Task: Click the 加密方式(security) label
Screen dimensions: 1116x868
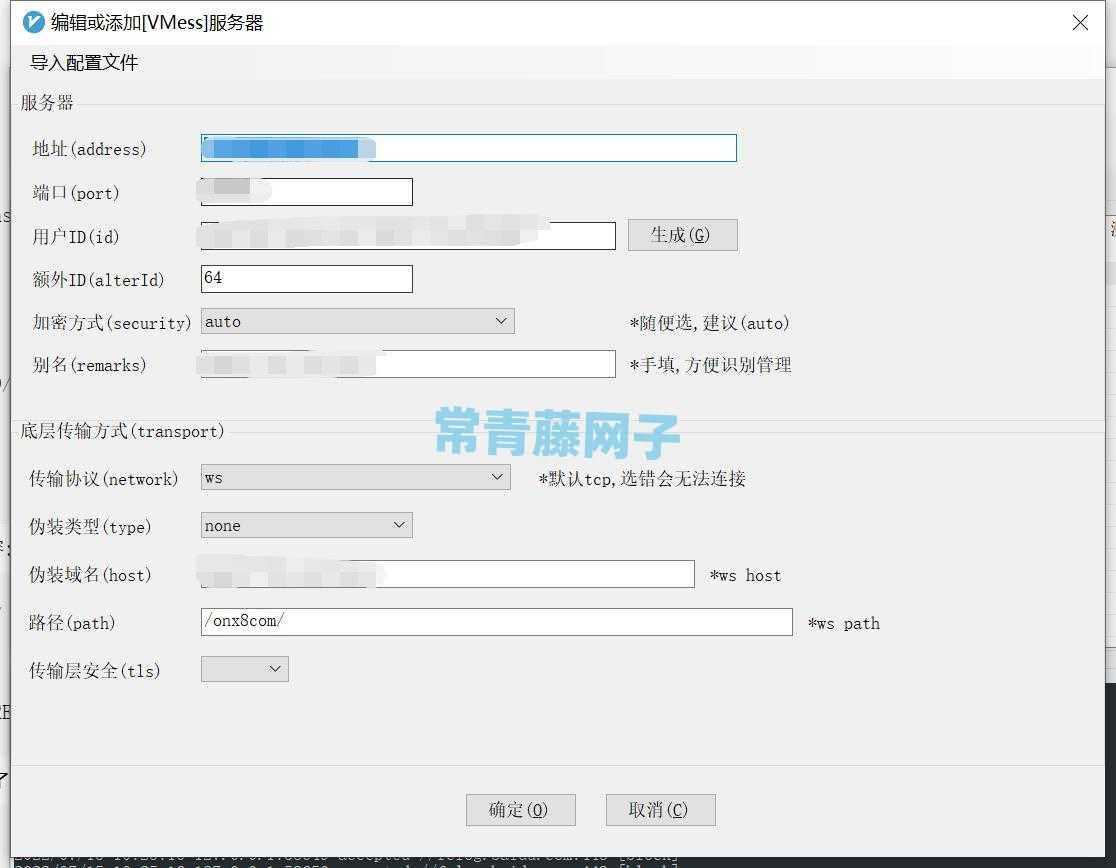Action: (x=112, y=323)
